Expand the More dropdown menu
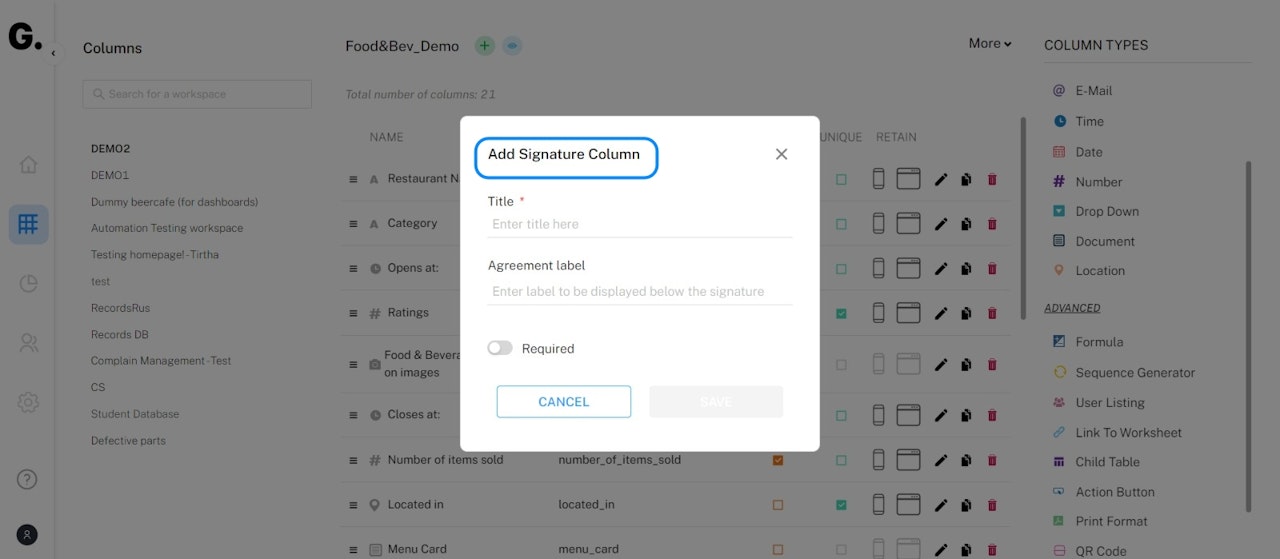 (990, 44)
